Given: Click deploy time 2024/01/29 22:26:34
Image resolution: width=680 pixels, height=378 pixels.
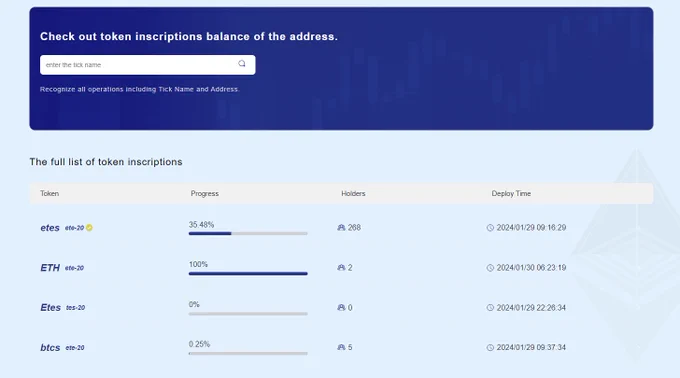Looking at the screenshot, I should click(x=531, y=307).
